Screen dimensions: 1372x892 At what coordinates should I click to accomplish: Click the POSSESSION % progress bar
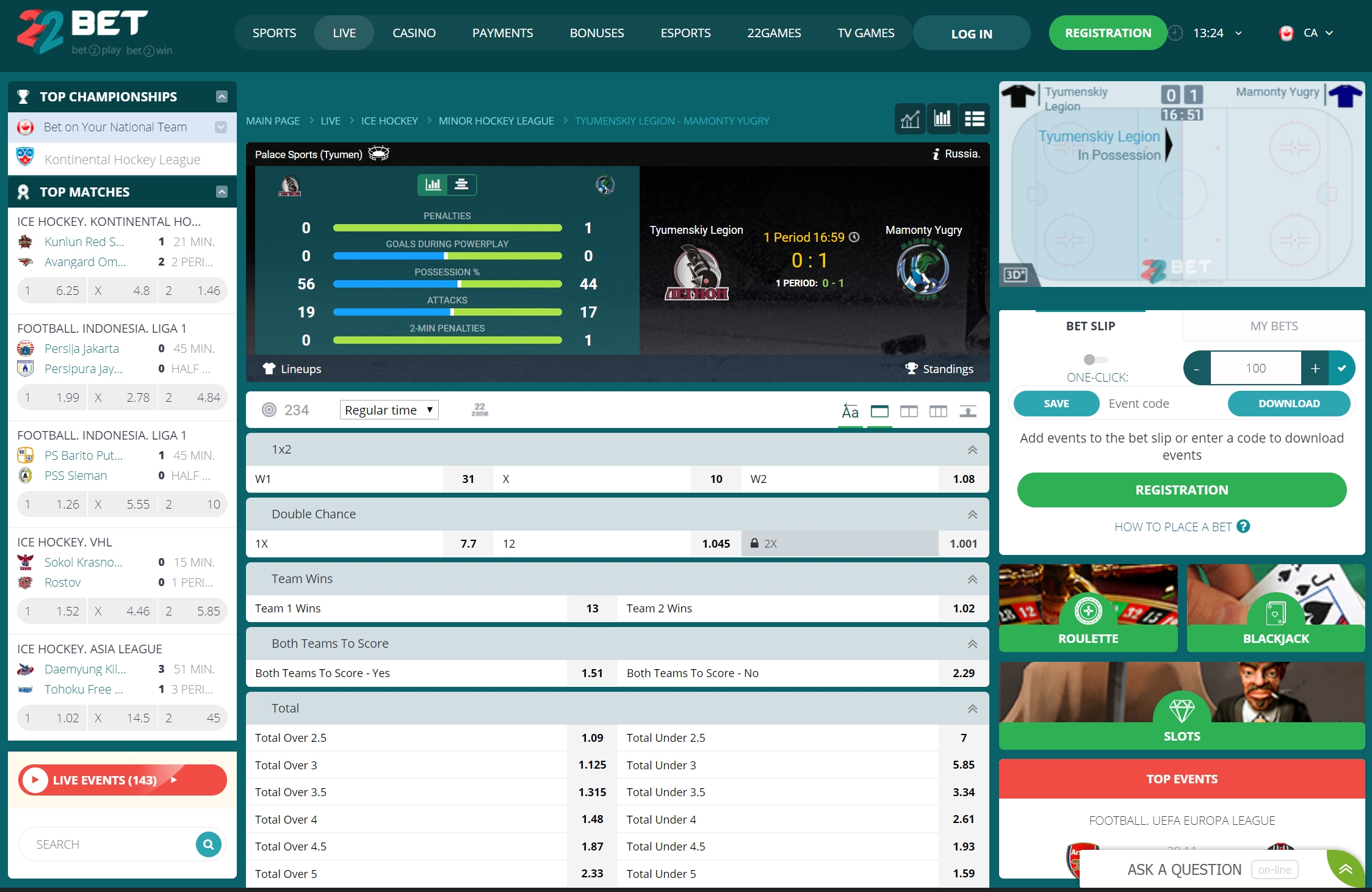[447, 284]
